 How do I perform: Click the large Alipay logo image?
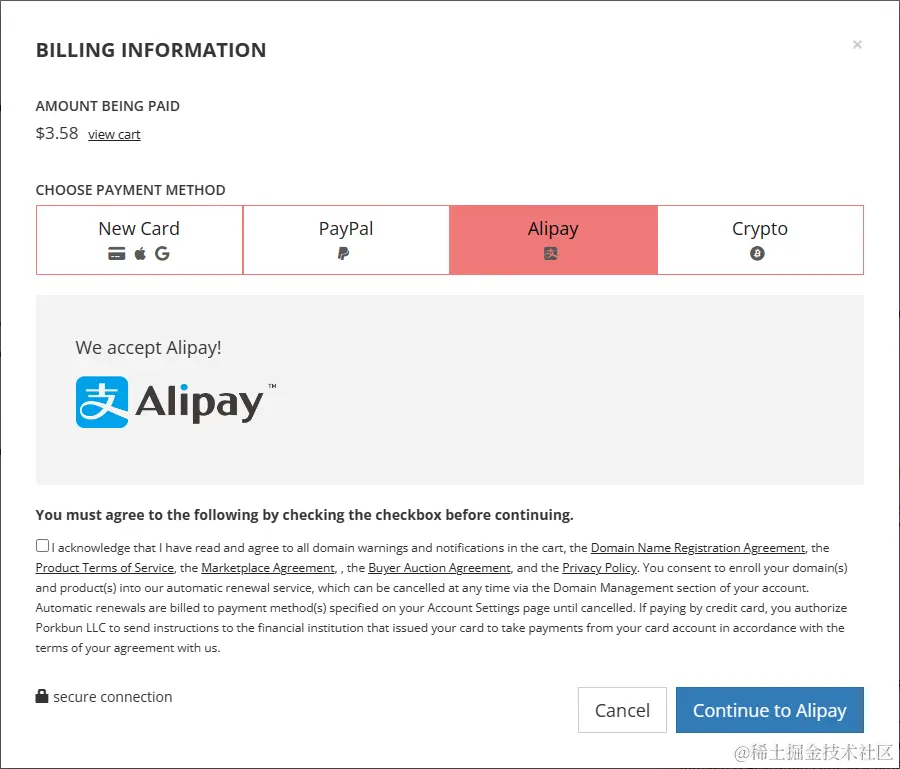[x=176, y=402]
